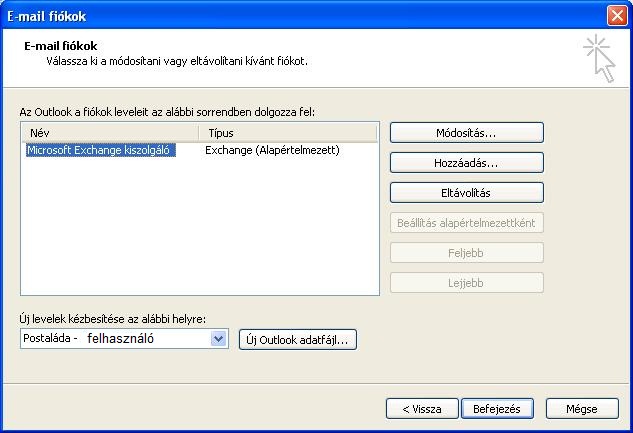Select Microsoft Exchange kiszolgáló account row

[101, 150]
